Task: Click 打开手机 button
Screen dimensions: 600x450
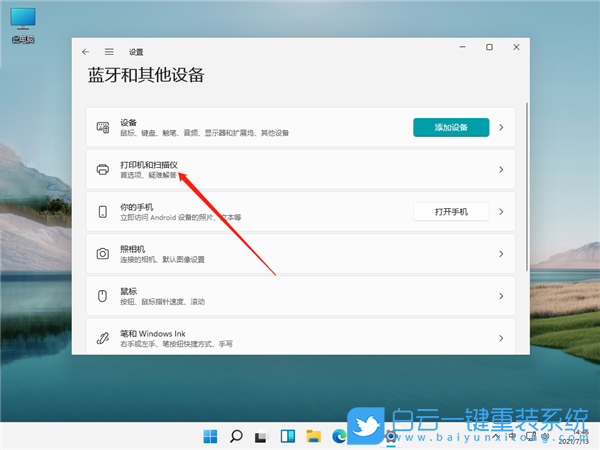Action: pos(451,212)
